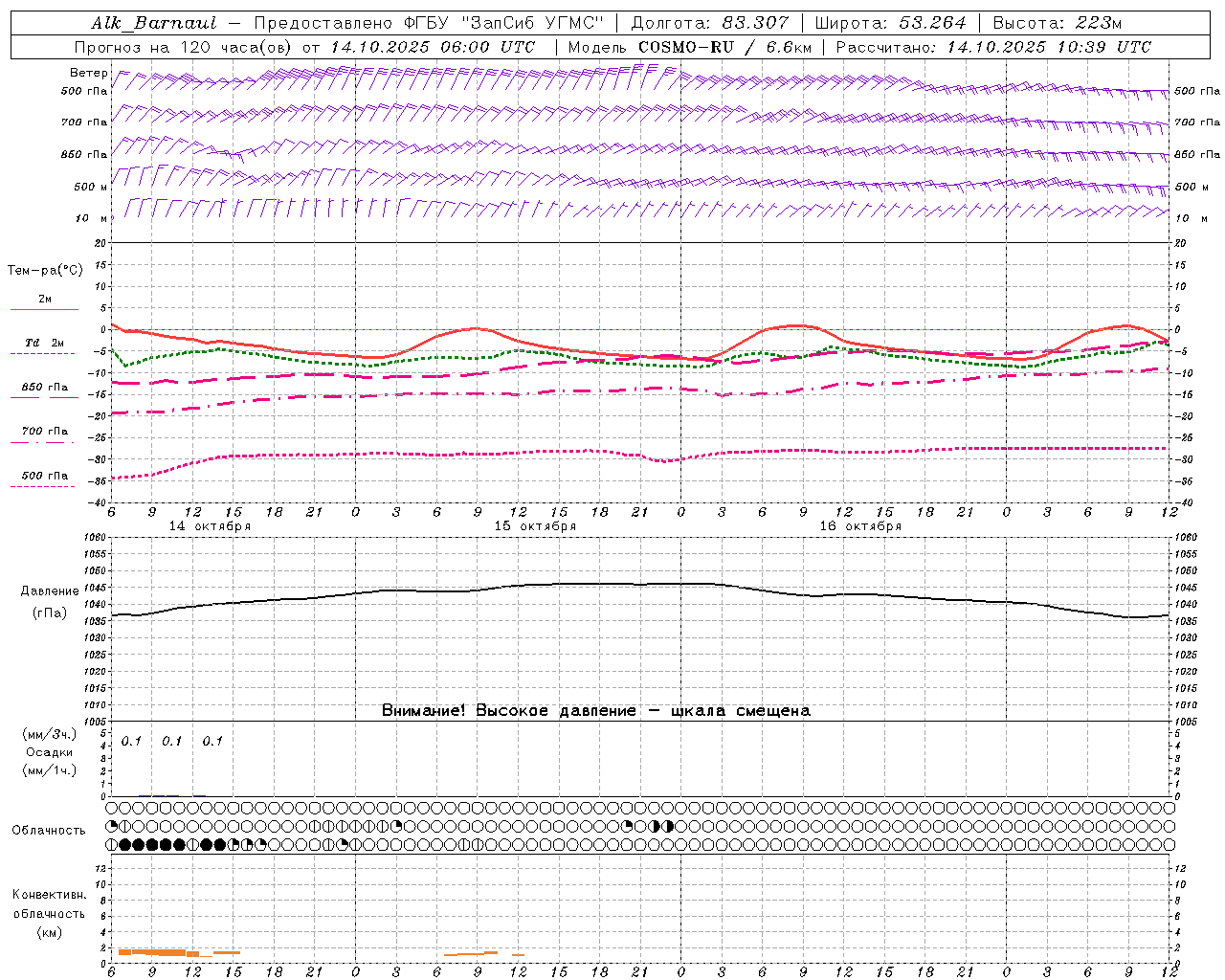The width and height of the screenshot is (1225, 980).
Task: Click the 'Осадки' precipitation label
Action: click(50, 752)
